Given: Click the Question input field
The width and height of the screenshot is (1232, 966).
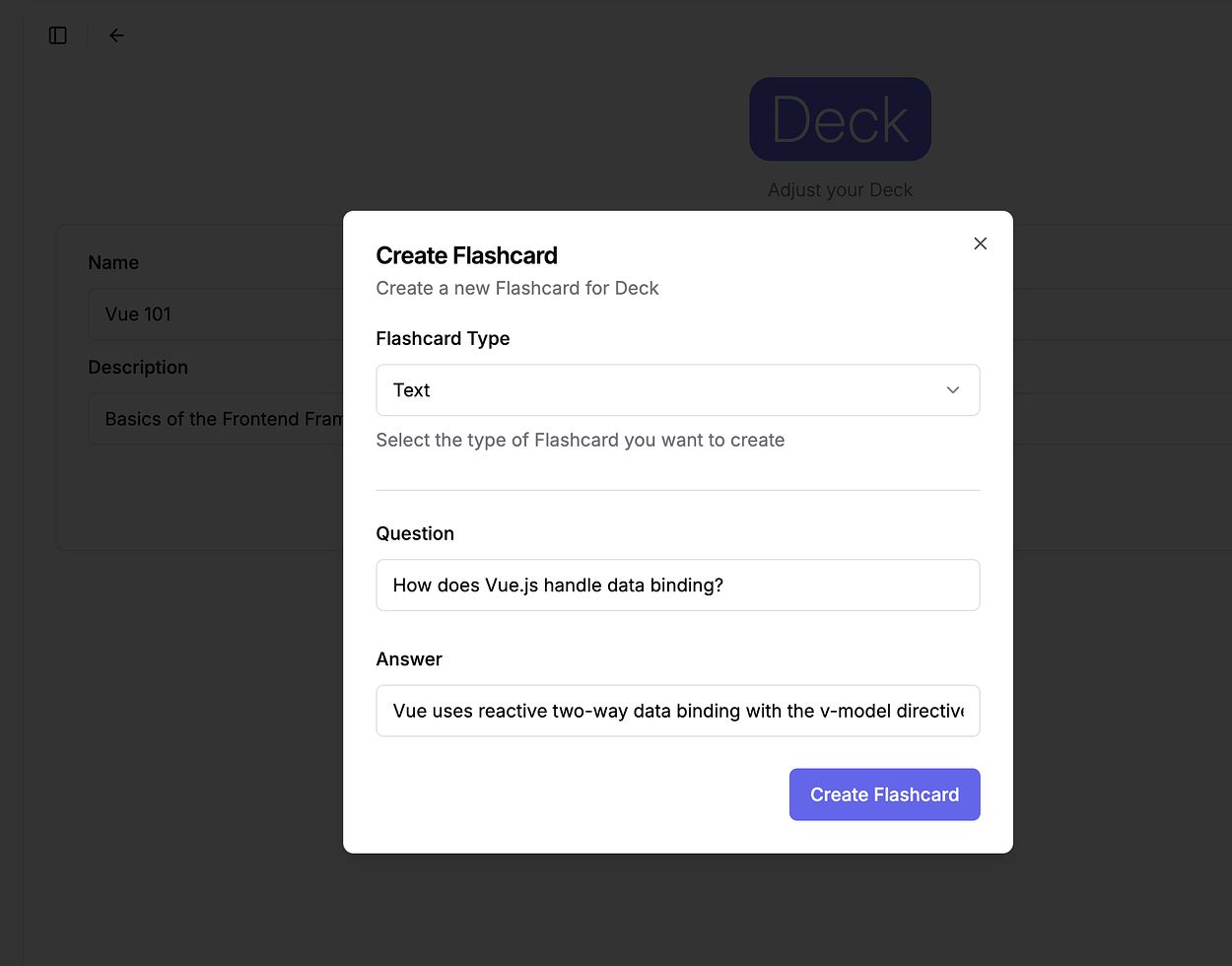Looking at the screenshot, I should (677, 586).
